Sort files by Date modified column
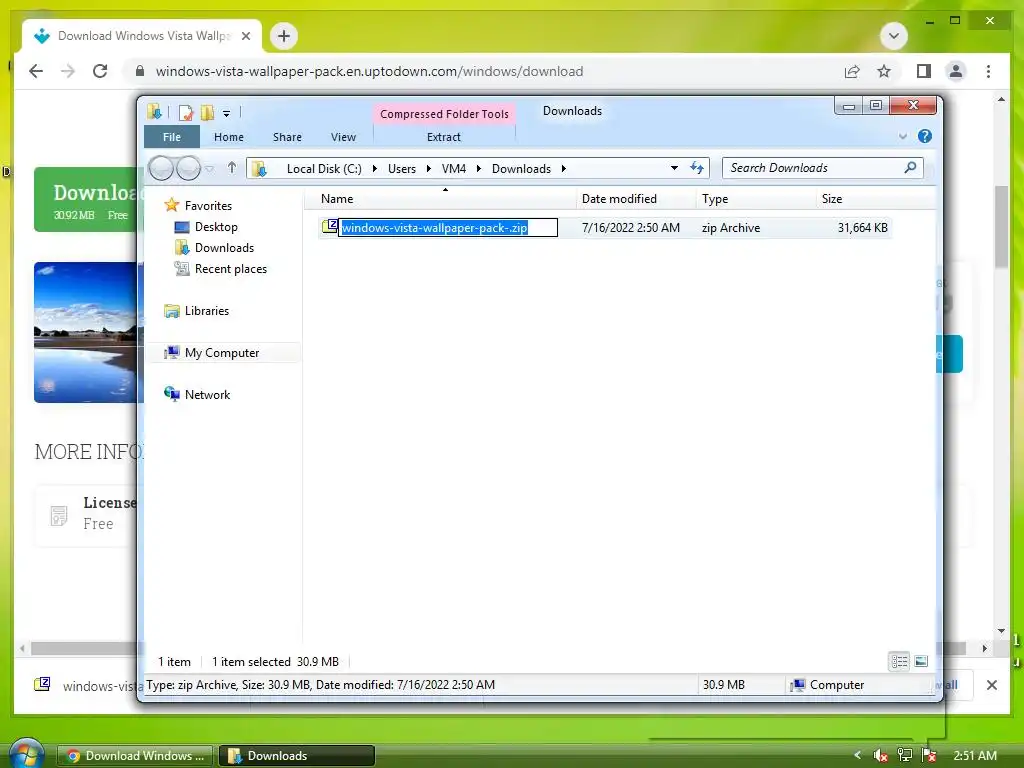The height and width of the screenshot is (768, 1024). point(636,199)
